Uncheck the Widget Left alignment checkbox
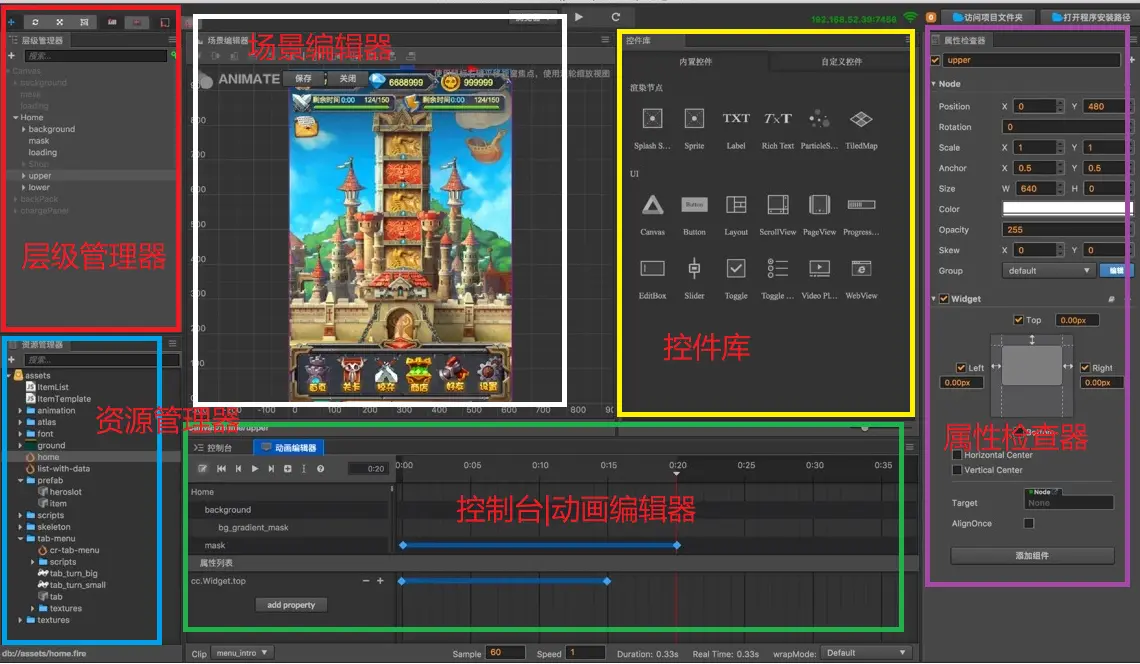 click(x=961, y=368)
